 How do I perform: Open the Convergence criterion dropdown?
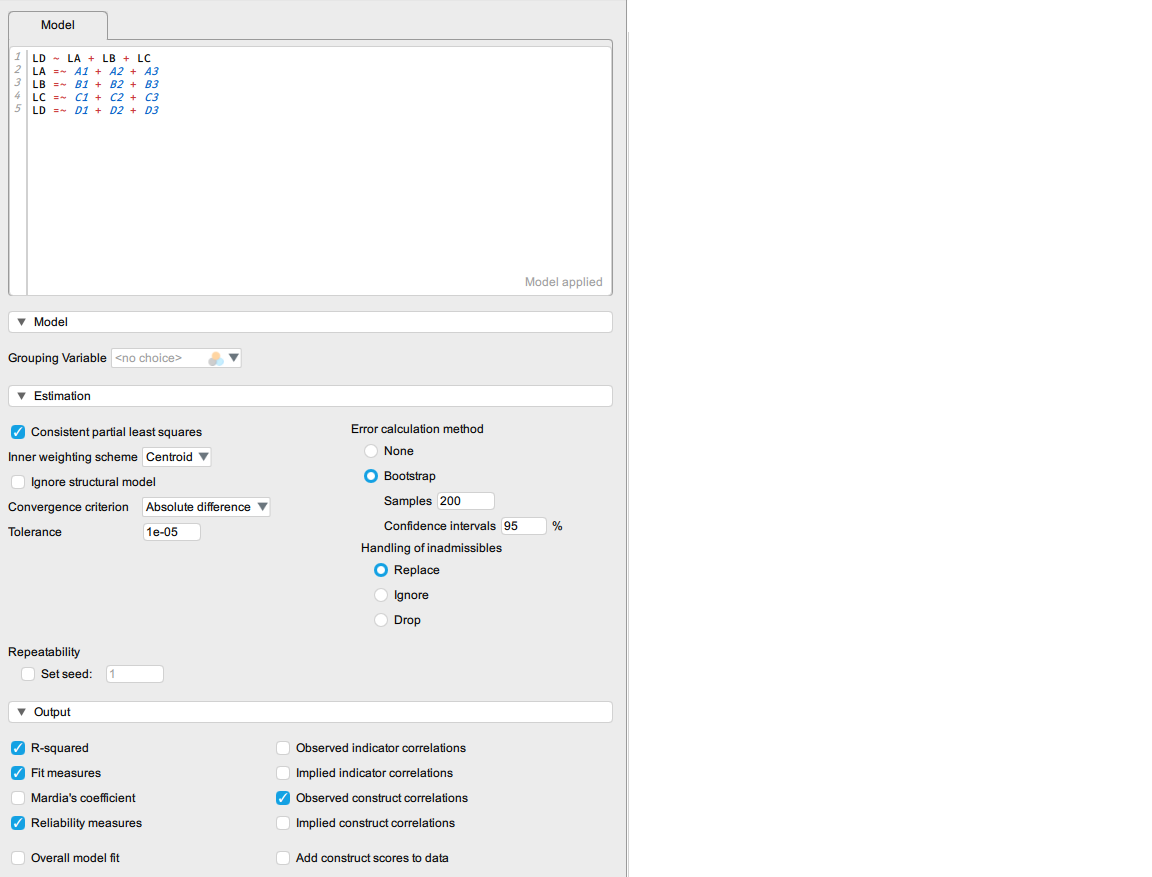(x=206, y=507)
